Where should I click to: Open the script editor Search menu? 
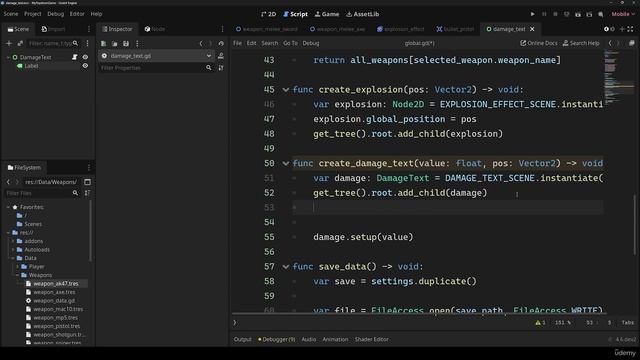269,43
